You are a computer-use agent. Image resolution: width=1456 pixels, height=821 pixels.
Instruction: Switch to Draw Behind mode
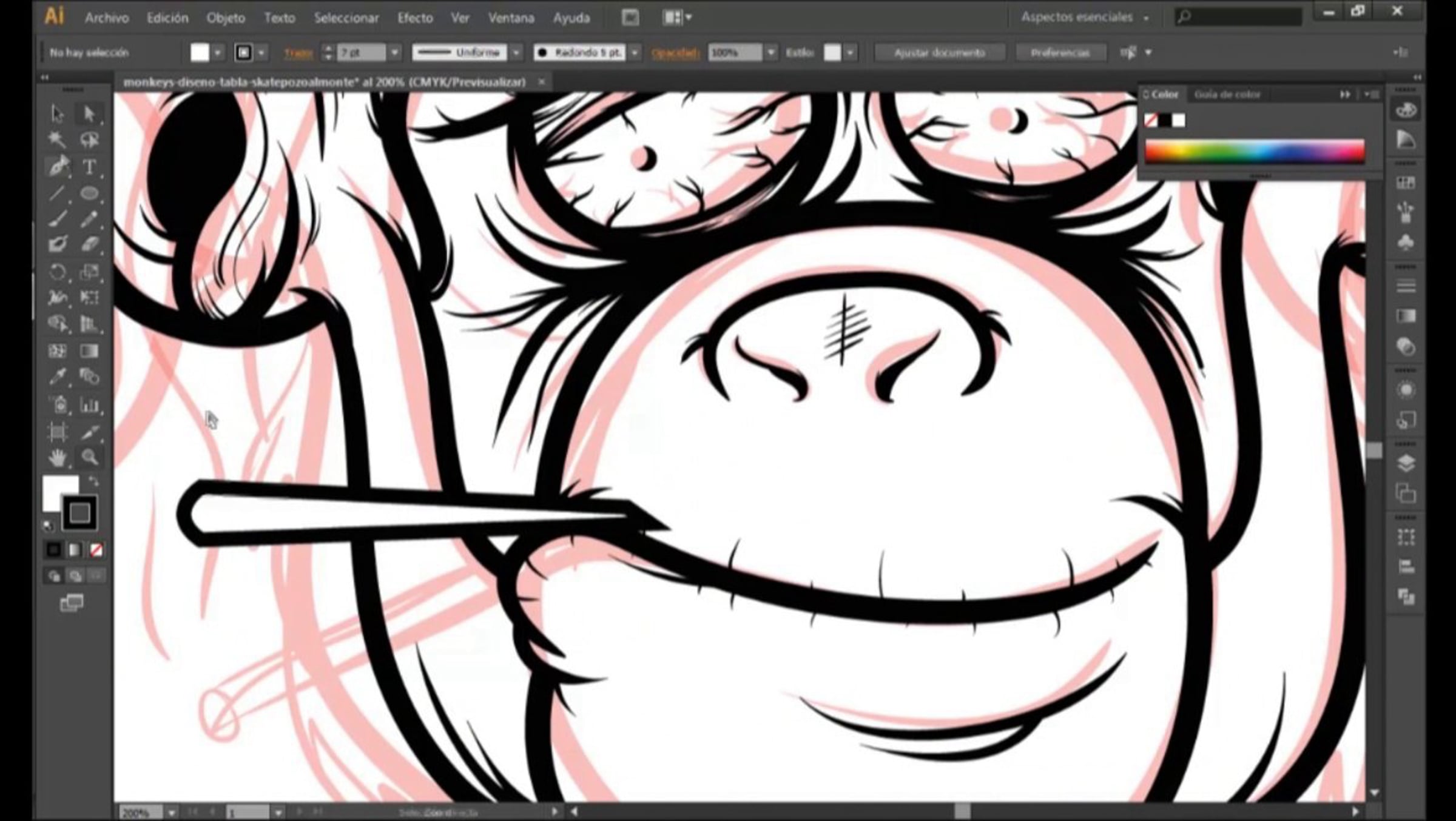click(75, 576)
